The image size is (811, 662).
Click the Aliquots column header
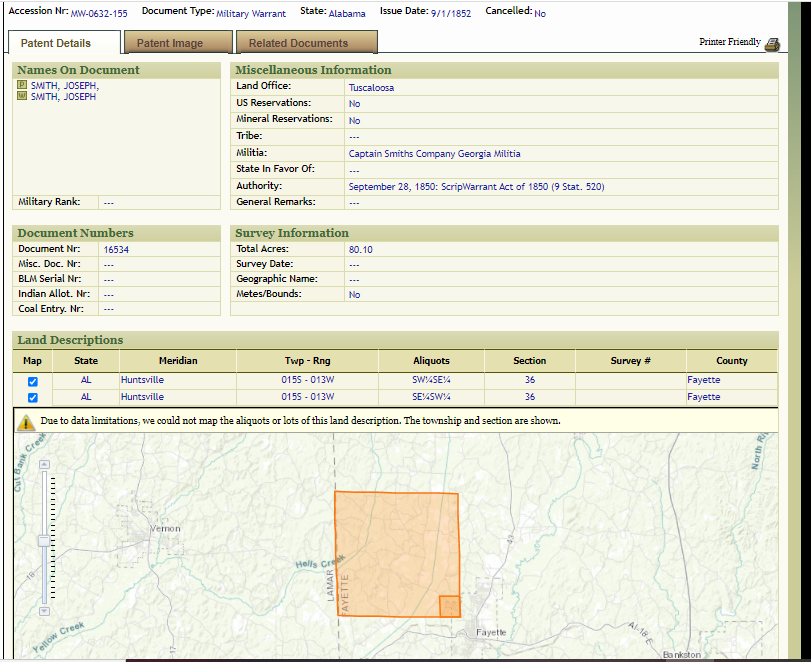[431, 361]
